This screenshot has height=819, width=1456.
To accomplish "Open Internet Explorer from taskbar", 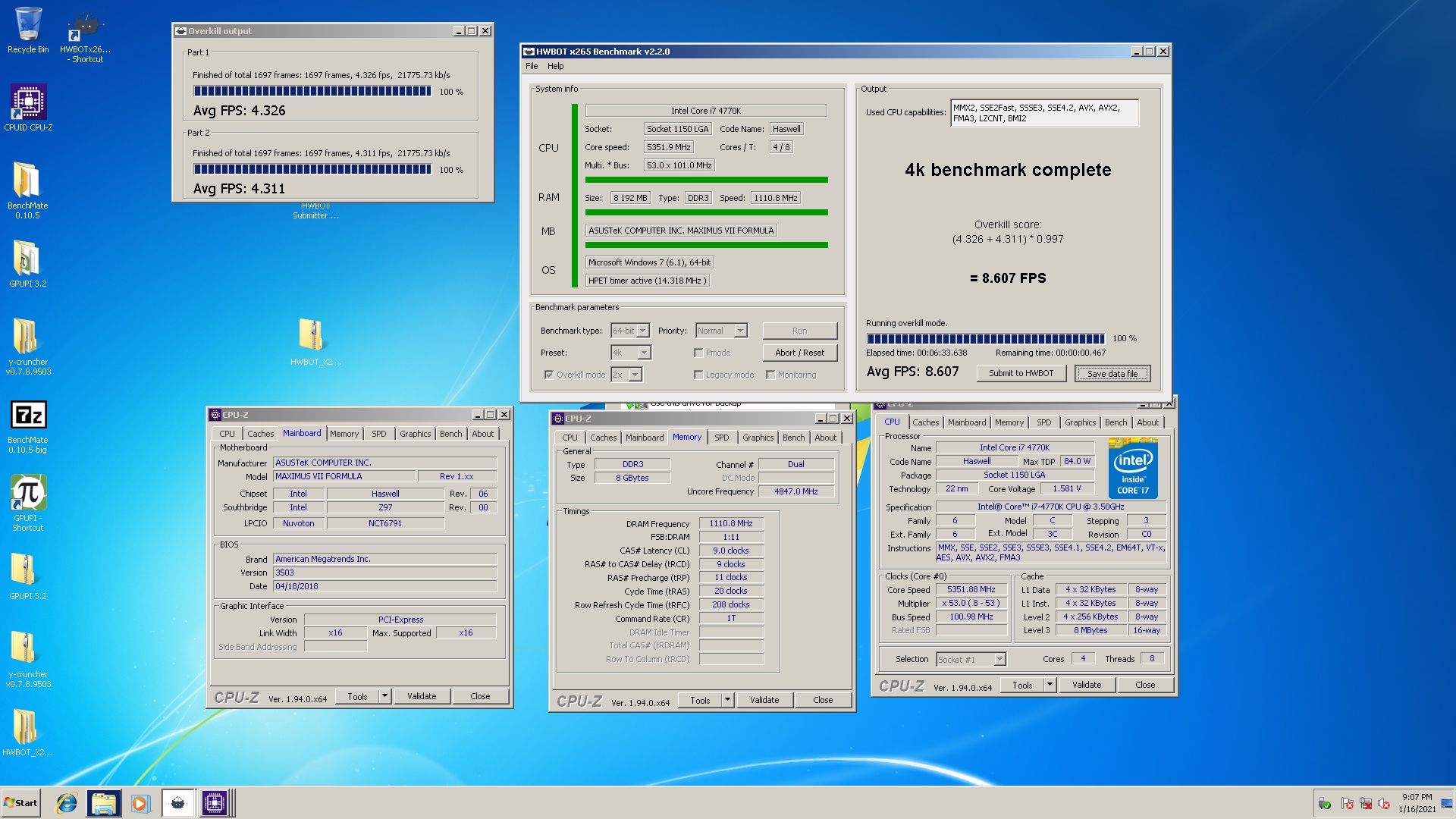I will pyautogui.click(x=67, y=803).
